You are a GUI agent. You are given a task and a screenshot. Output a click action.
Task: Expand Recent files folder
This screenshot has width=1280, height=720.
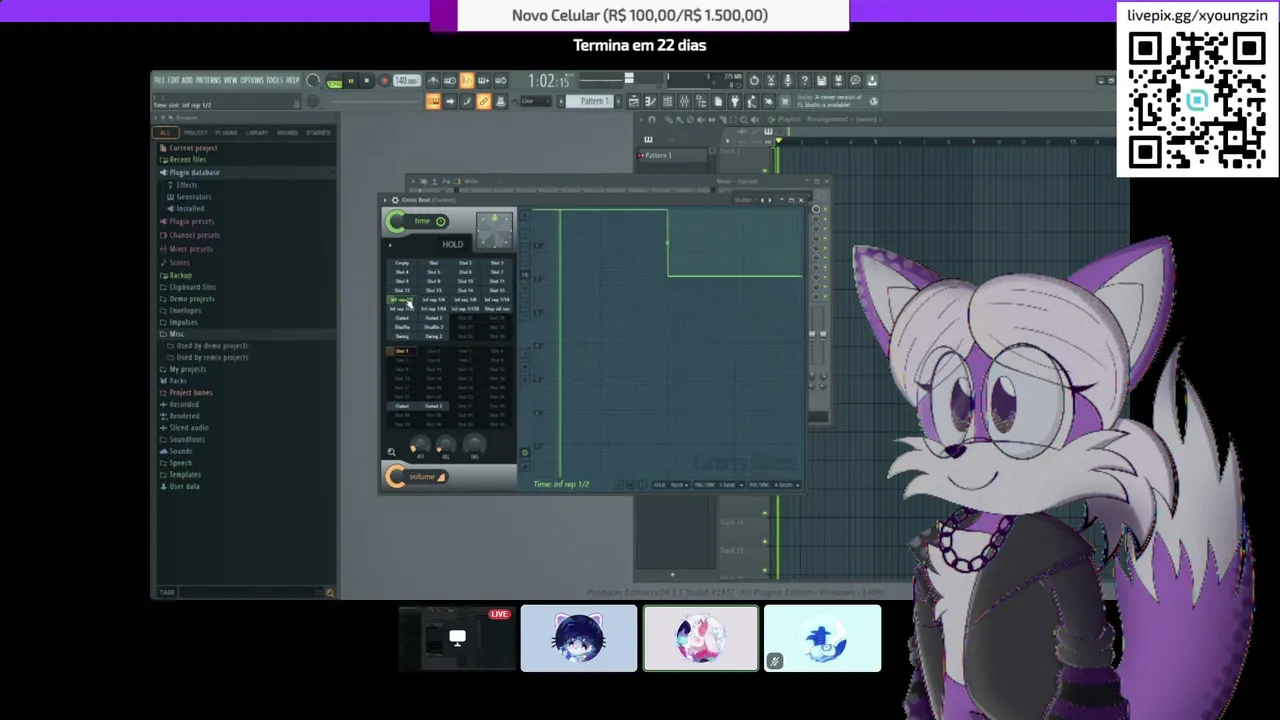(x=188, y=160)
